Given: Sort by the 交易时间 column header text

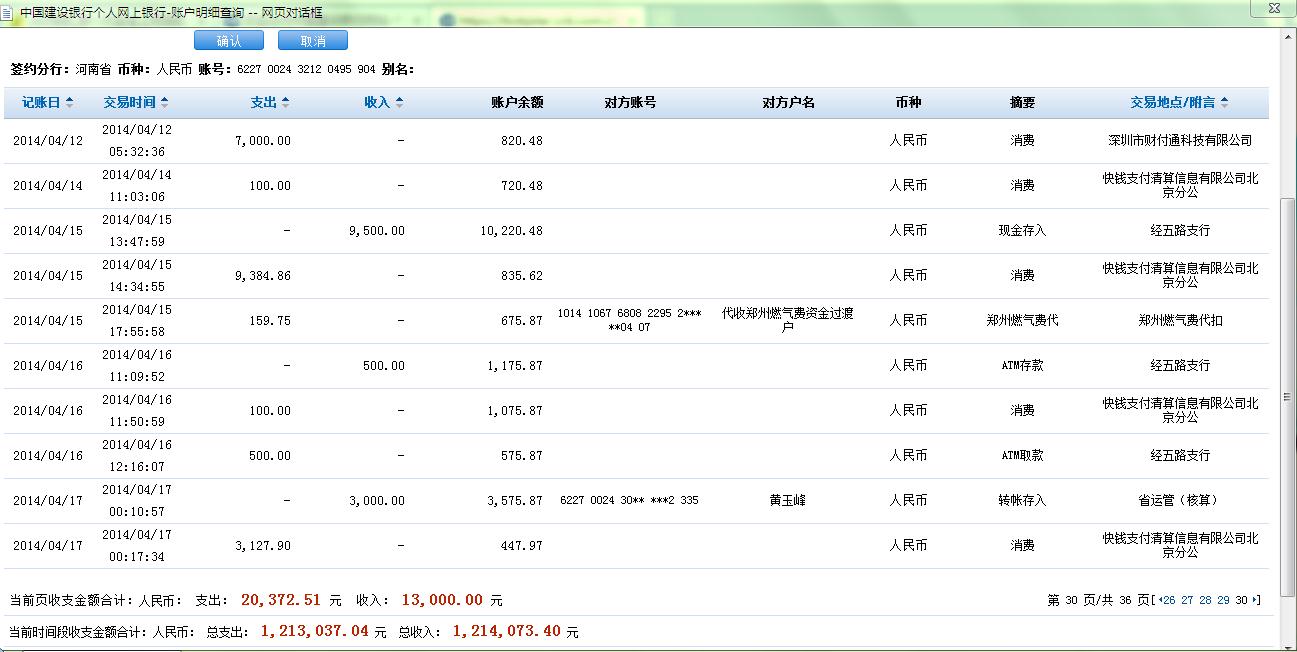Looking at the screenshot, I should 130,103.
